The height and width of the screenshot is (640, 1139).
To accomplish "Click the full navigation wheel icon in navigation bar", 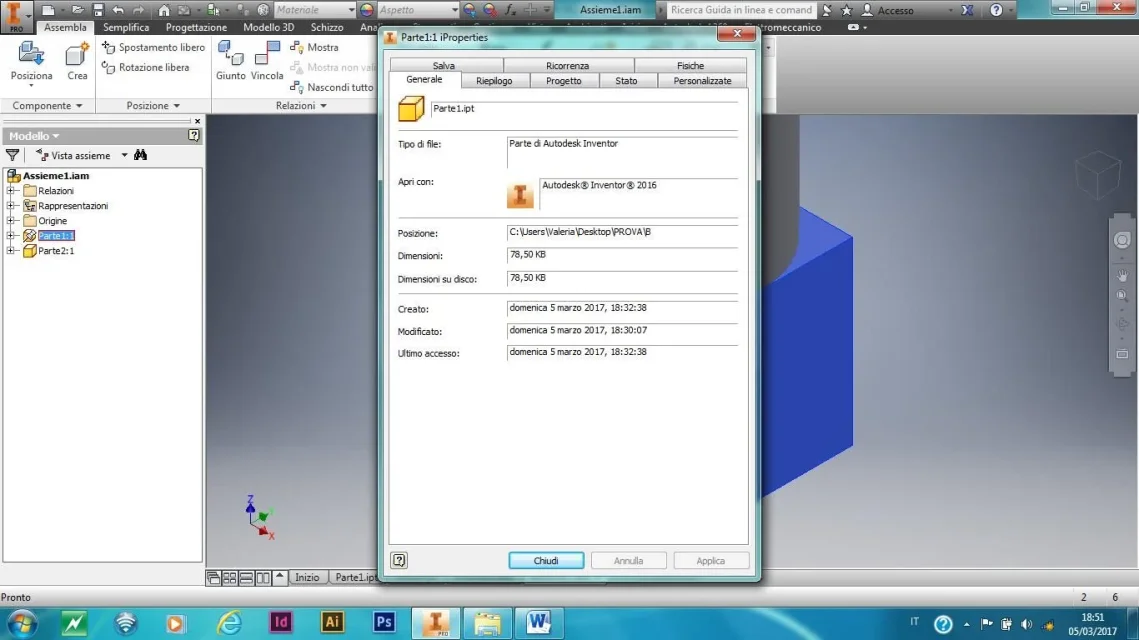I will (1122, 240).
